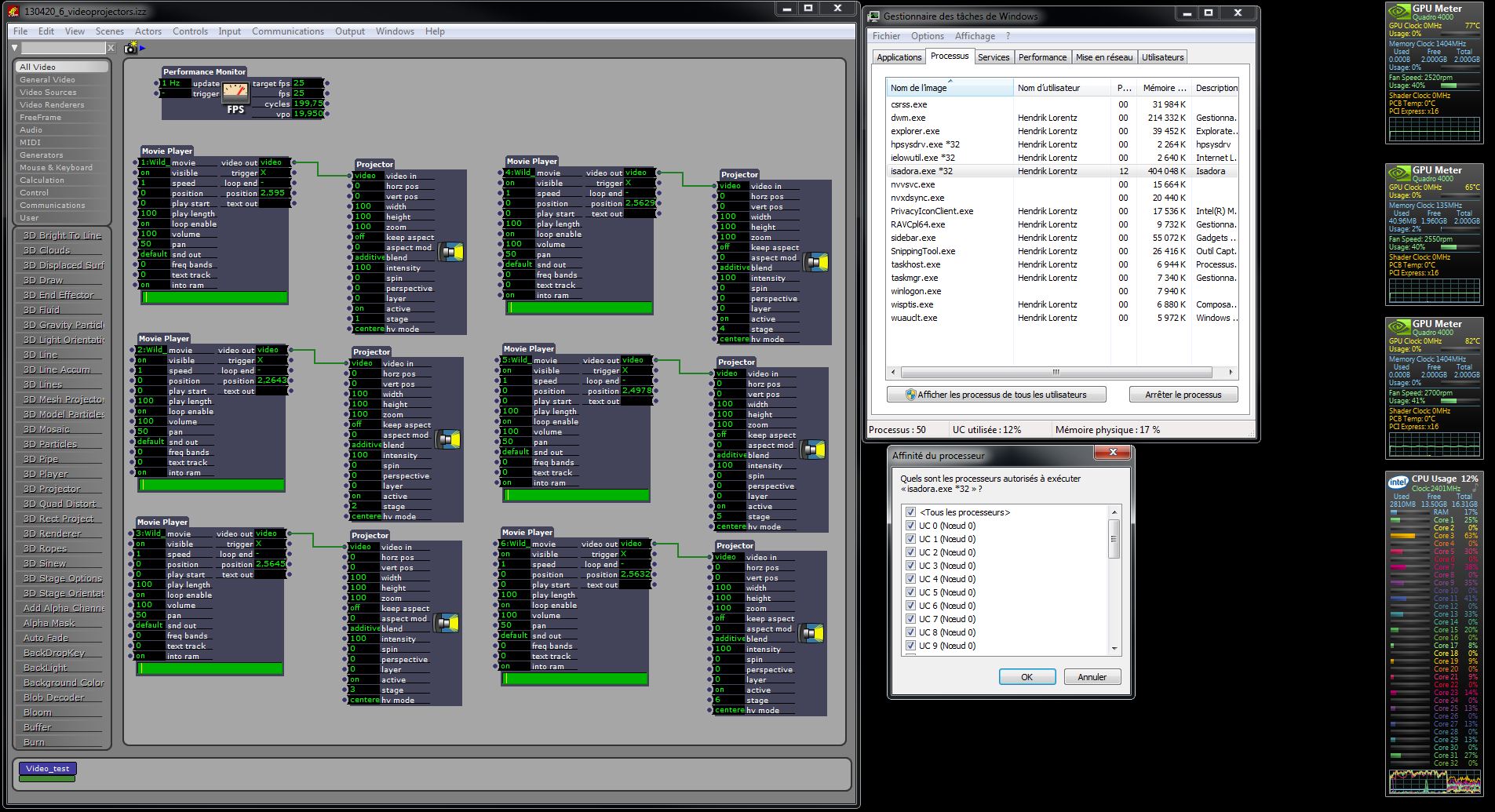Pick the Background Color actor in the list
Image resolution: width=1495 pixels, height=812 pixels.
pos(62,683)
